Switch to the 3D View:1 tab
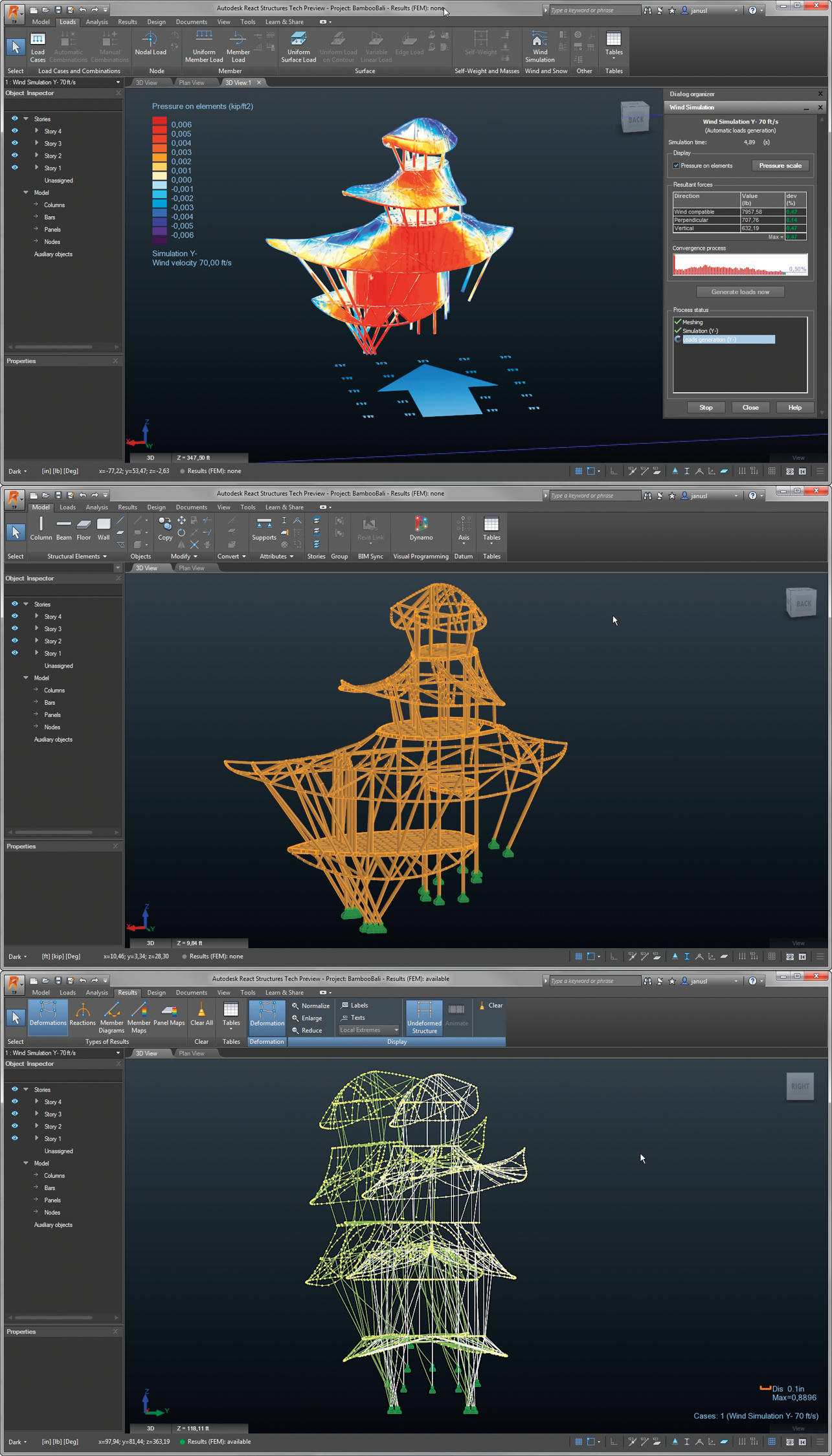Viewport: 832px width, 1456px height. pos(238,83)
